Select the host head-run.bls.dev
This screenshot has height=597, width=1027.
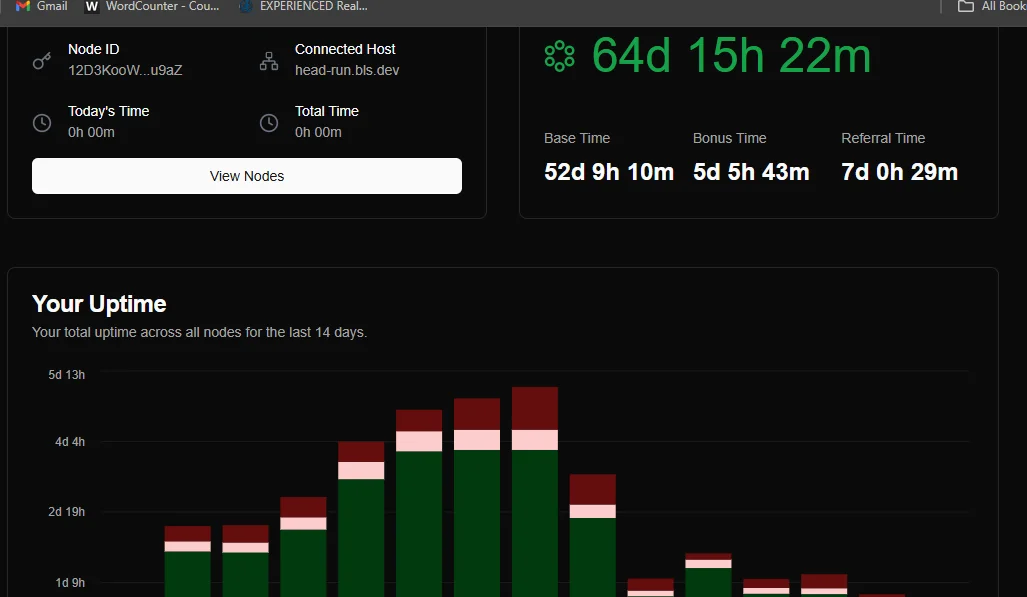click(347, 70)
